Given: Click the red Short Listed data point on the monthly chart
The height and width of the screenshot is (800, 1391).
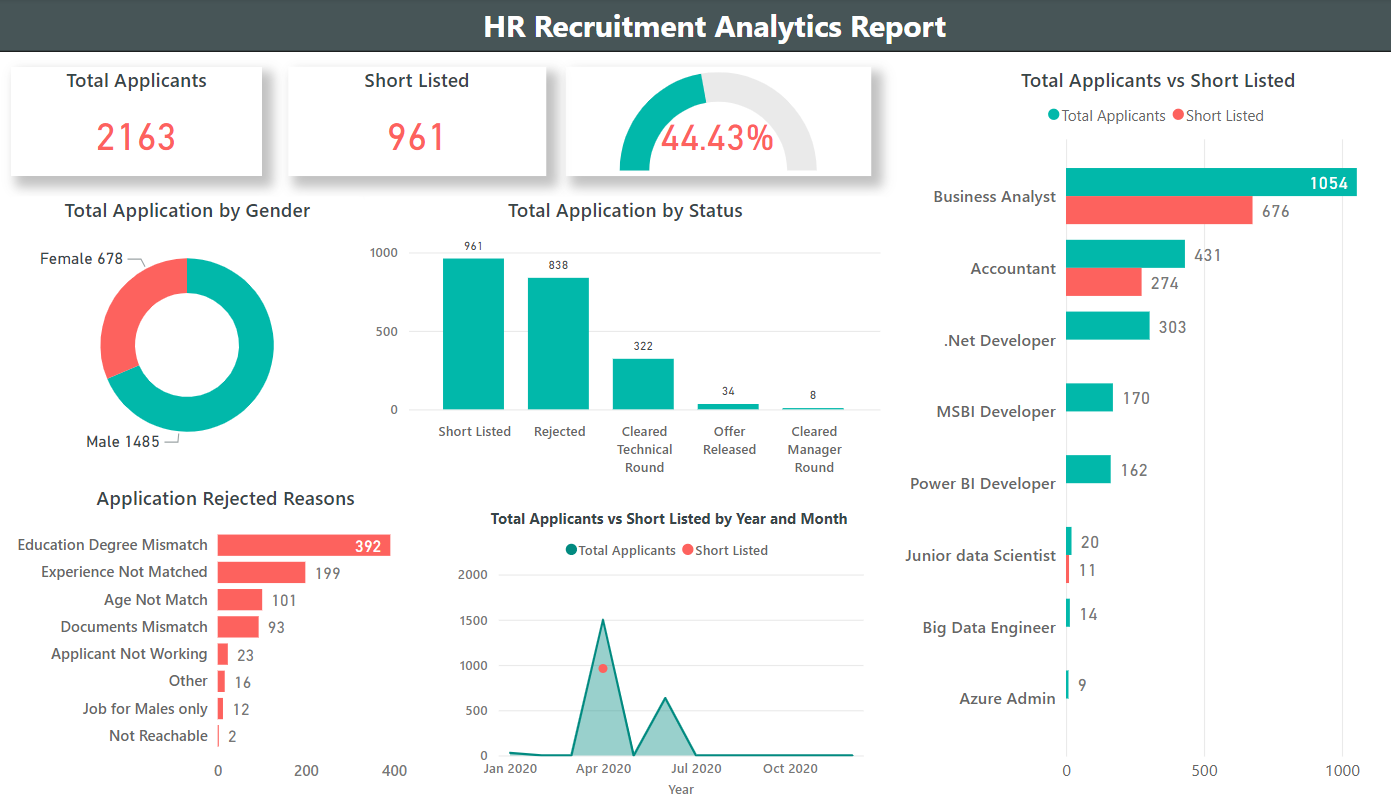Looking at the screenshot, I should pyautogui.click(x=603, y=668).
